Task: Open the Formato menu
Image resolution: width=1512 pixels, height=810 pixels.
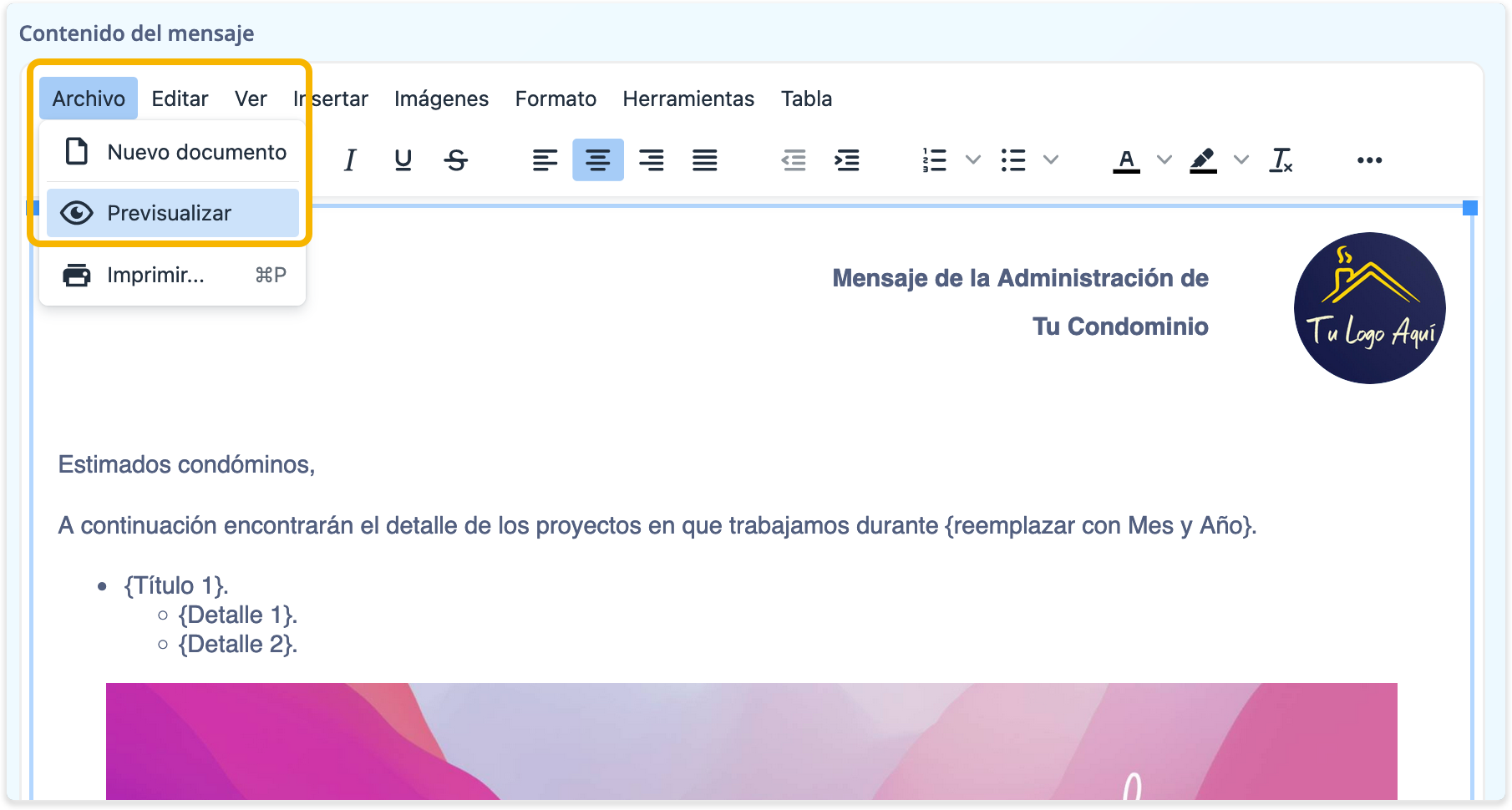Action: pyautogui.click(x=556, y=99)
